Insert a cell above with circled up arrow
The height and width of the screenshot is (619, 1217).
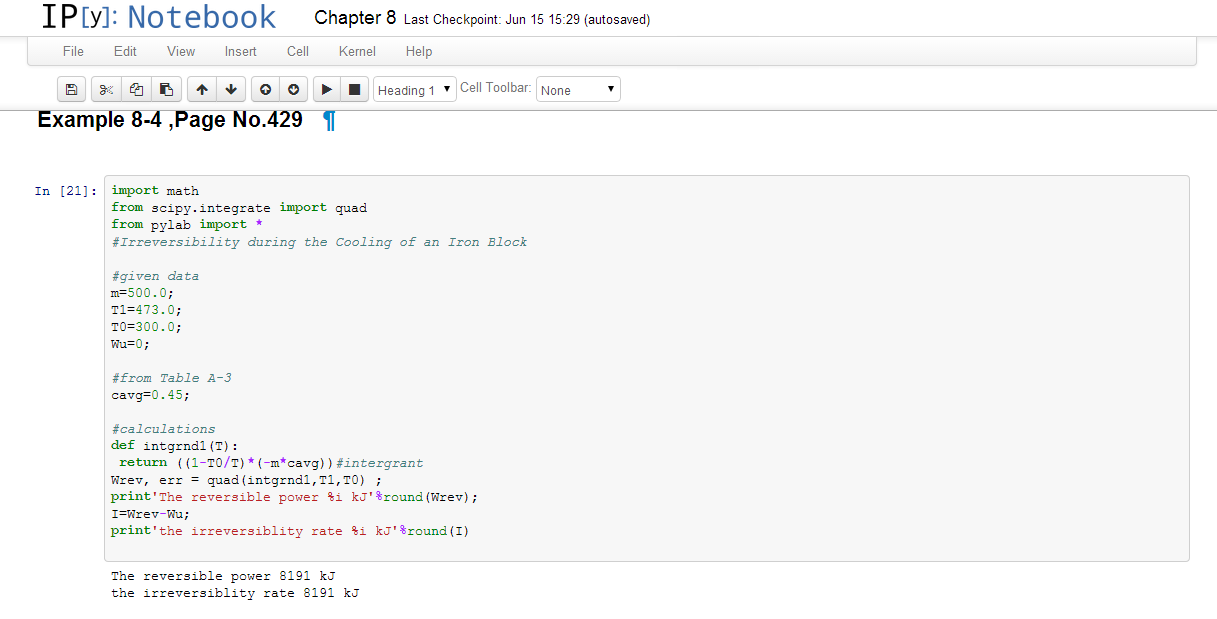pos(265,90)
